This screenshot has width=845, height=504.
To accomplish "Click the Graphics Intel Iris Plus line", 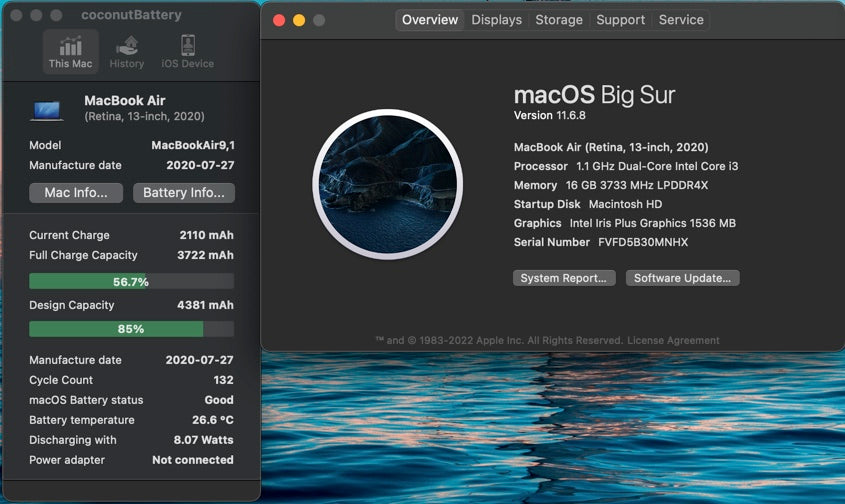I will [625, 223].
